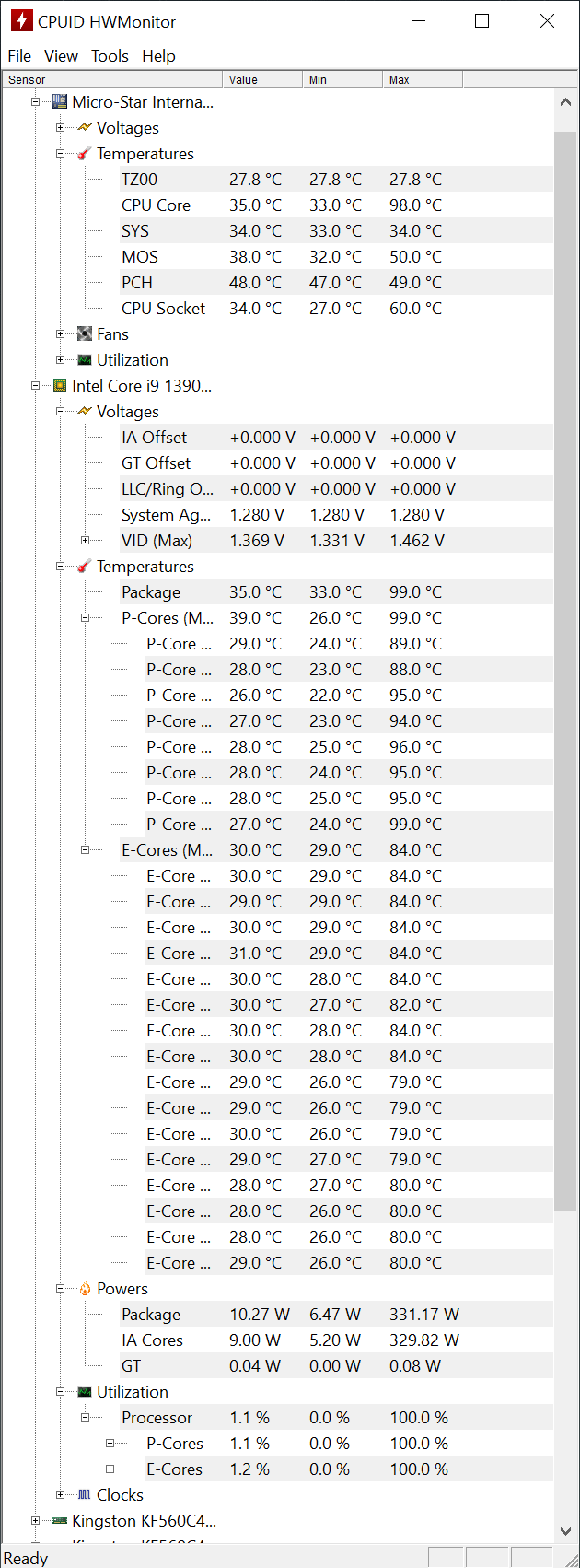Minimize the HWMonitor window
Screen dimensions: 580x1568
[419, 20]
